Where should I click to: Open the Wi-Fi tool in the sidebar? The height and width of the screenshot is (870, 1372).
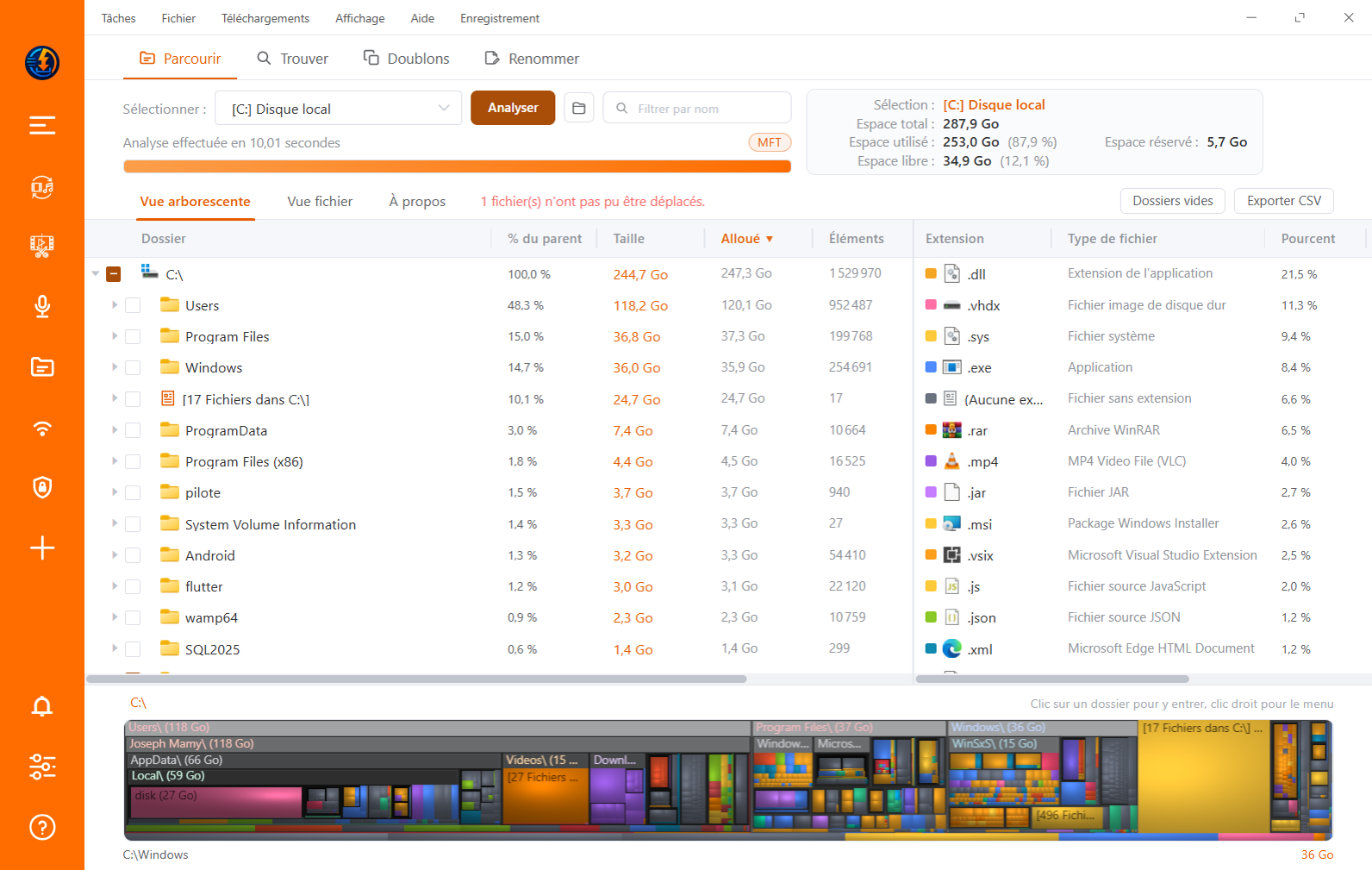point(42,429)
